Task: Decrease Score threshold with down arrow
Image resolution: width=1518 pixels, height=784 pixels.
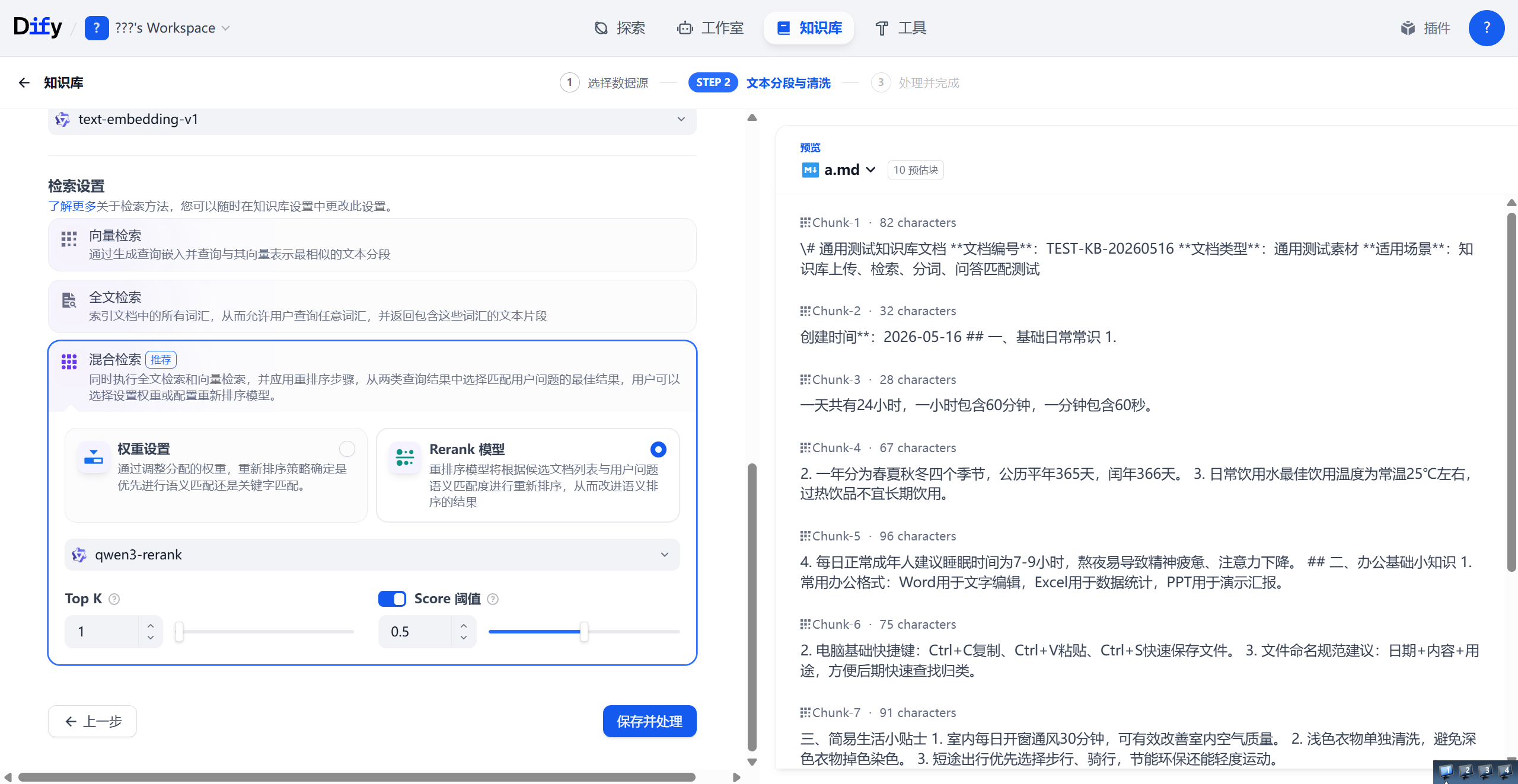Action: (464, 638)
